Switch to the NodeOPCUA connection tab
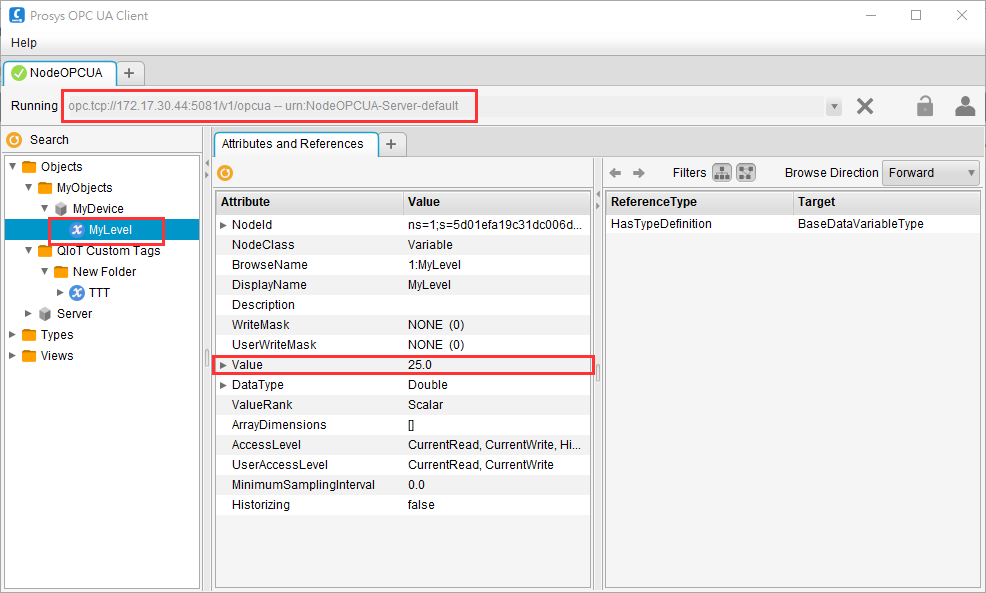Image resolution: width=986 pixels, height=593 pixels. pos(60,73)
